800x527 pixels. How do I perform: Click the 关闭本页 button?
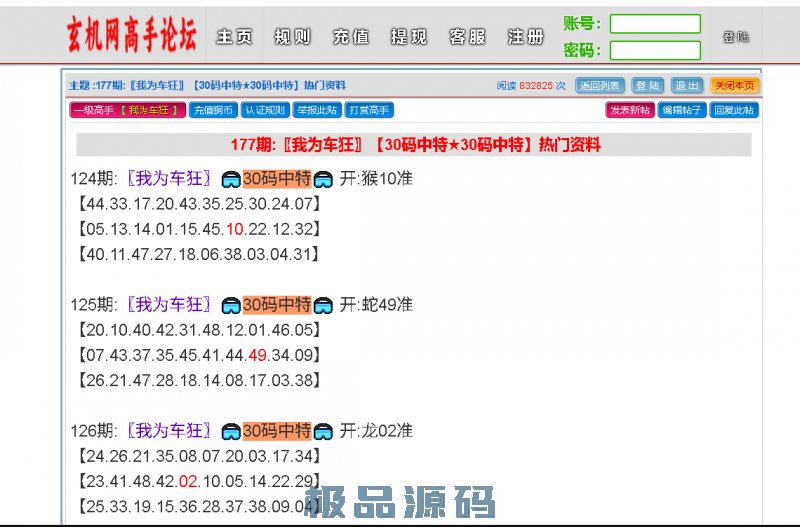(x=735, y=85)
